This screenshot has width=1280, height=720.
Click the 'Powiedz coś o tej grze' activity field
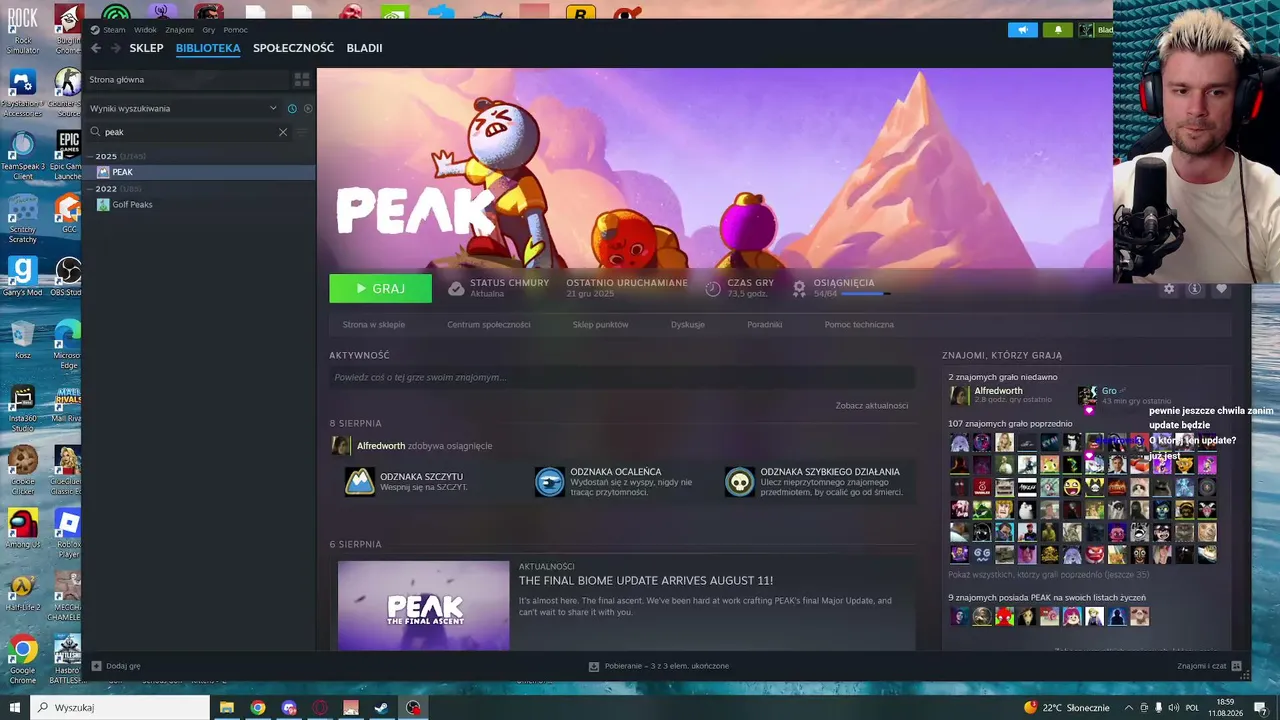622,377
